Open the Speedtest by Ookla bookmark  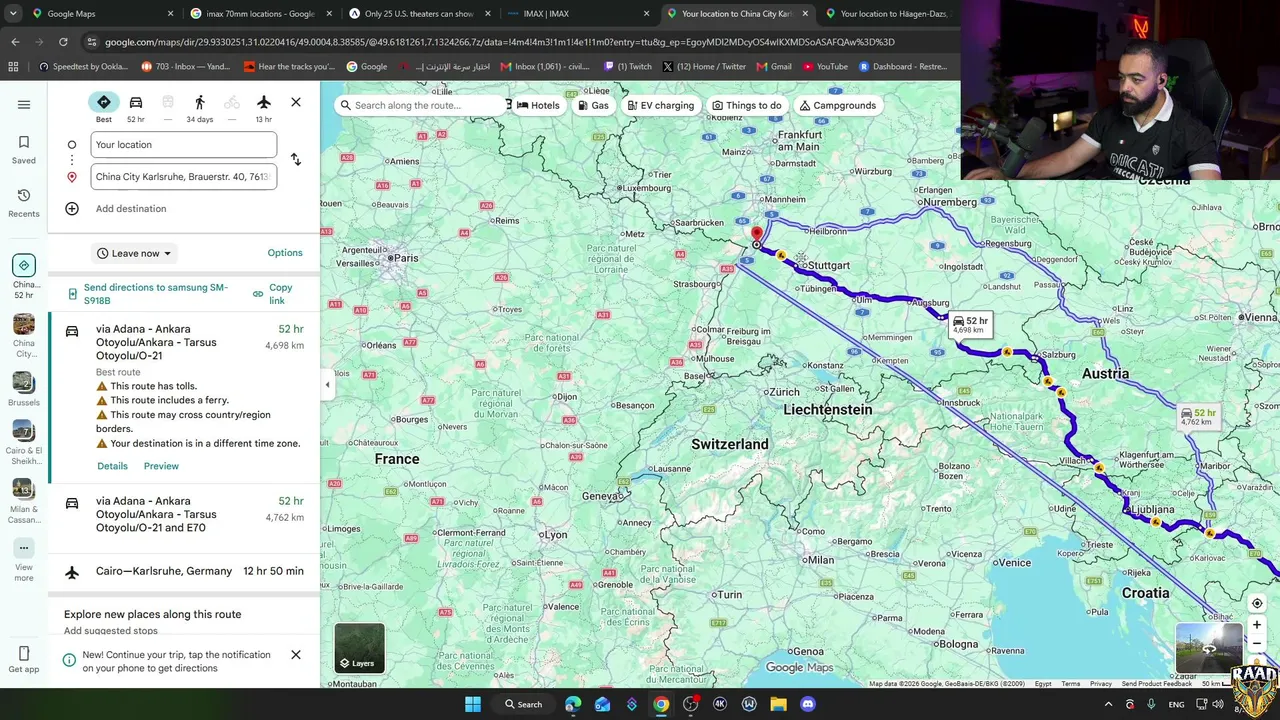click(83, 67)
